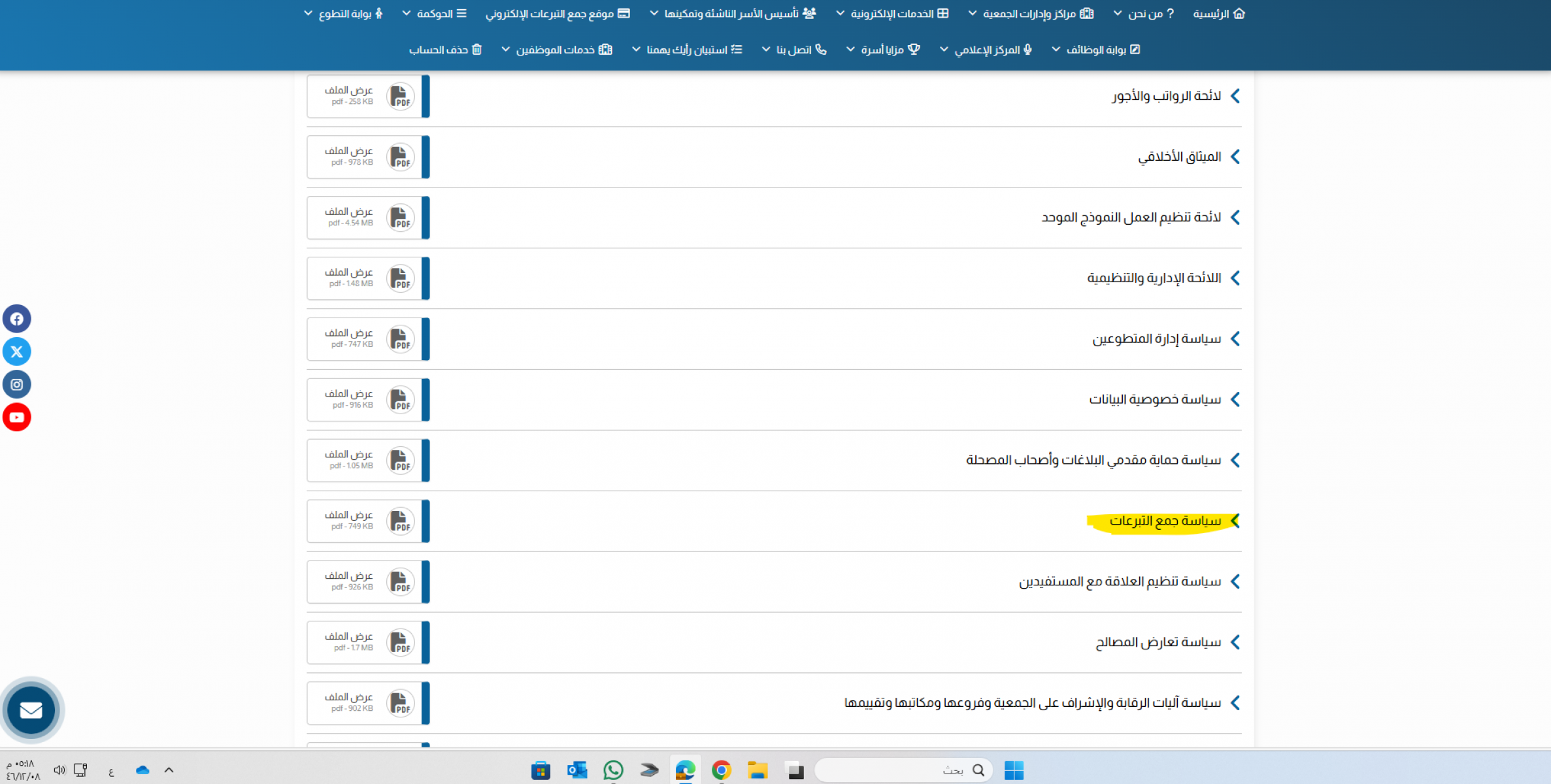Click the highlighted سياسة جمع التبرعات title
Screen dimensions: 1551x784
pyautogui.click(x=1165, y=521)
